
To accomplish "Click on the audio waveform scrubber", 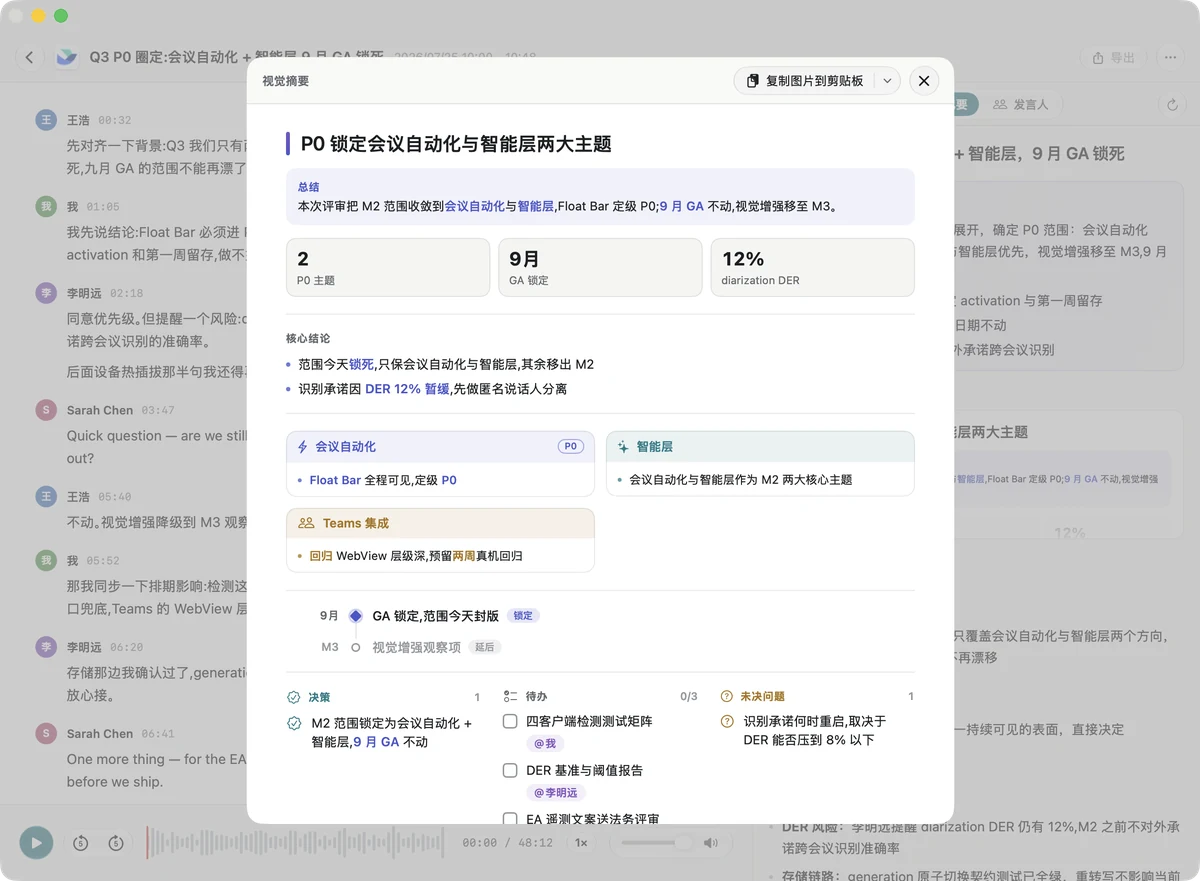I will [x=297, y=843].
